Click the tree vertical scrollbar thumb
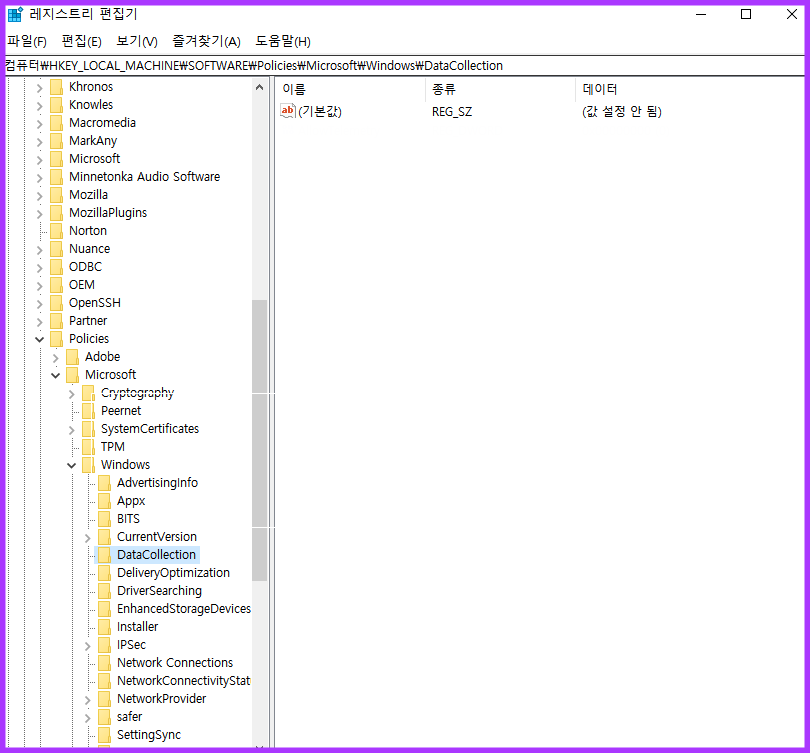 [259, 440]
